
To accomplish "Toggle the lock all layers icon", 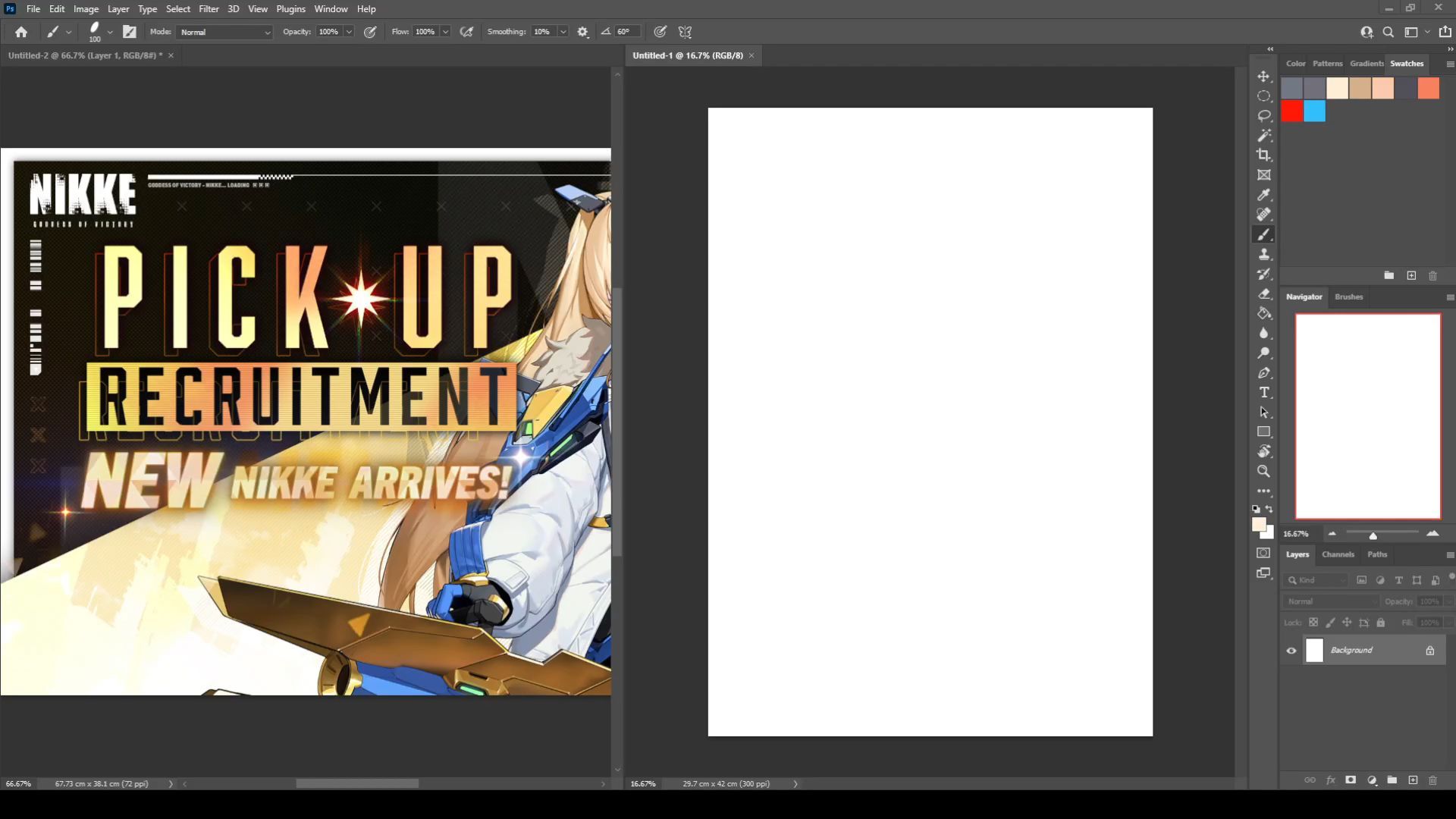I will click(x=1381, y=623).
